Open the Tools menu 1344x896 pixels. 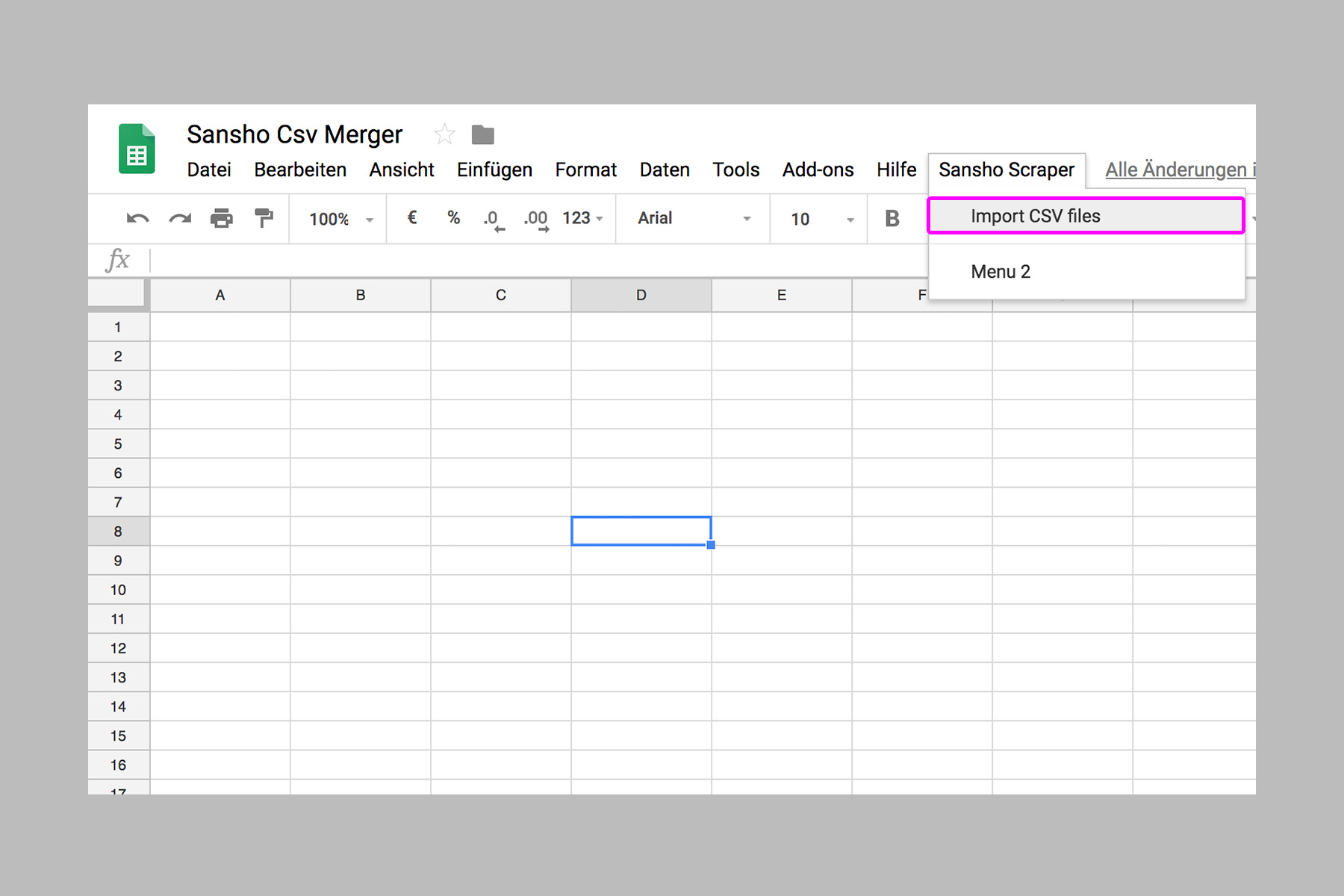[x=735, y=170]
